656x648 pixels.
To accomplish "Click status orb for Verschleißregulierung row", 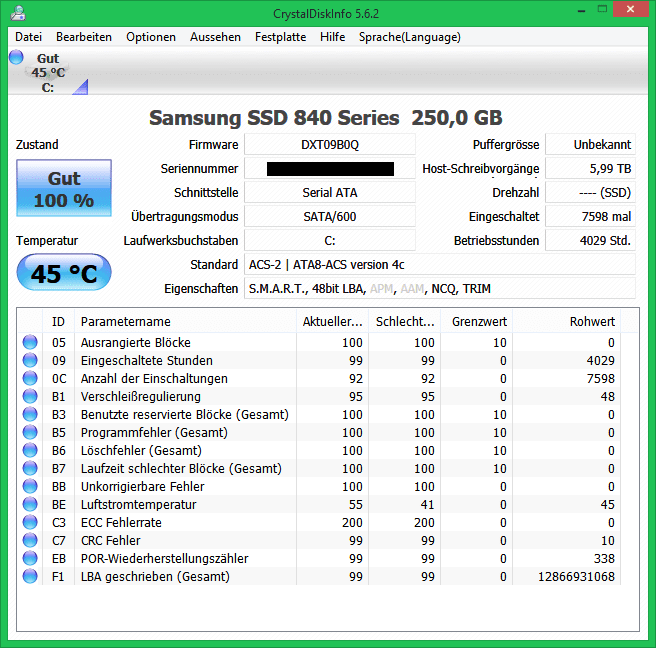I will (30, 396).
